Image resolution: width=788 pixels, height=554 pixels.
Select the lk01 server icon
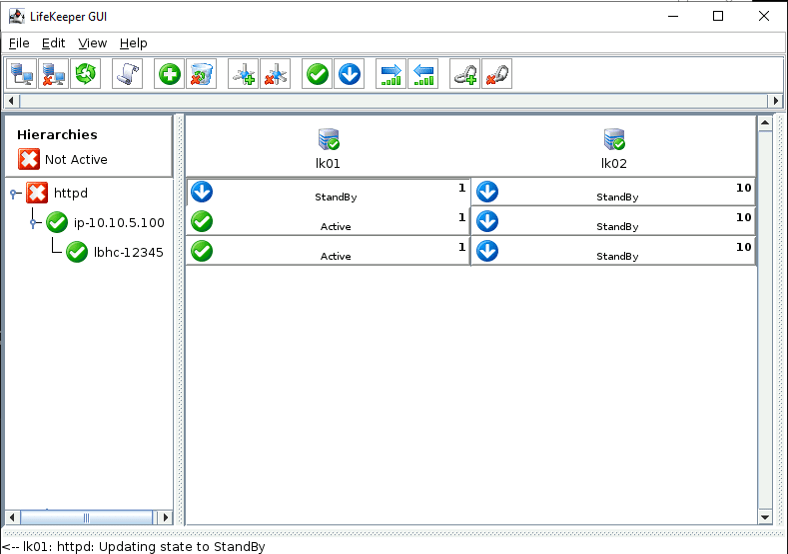(329, 139)
